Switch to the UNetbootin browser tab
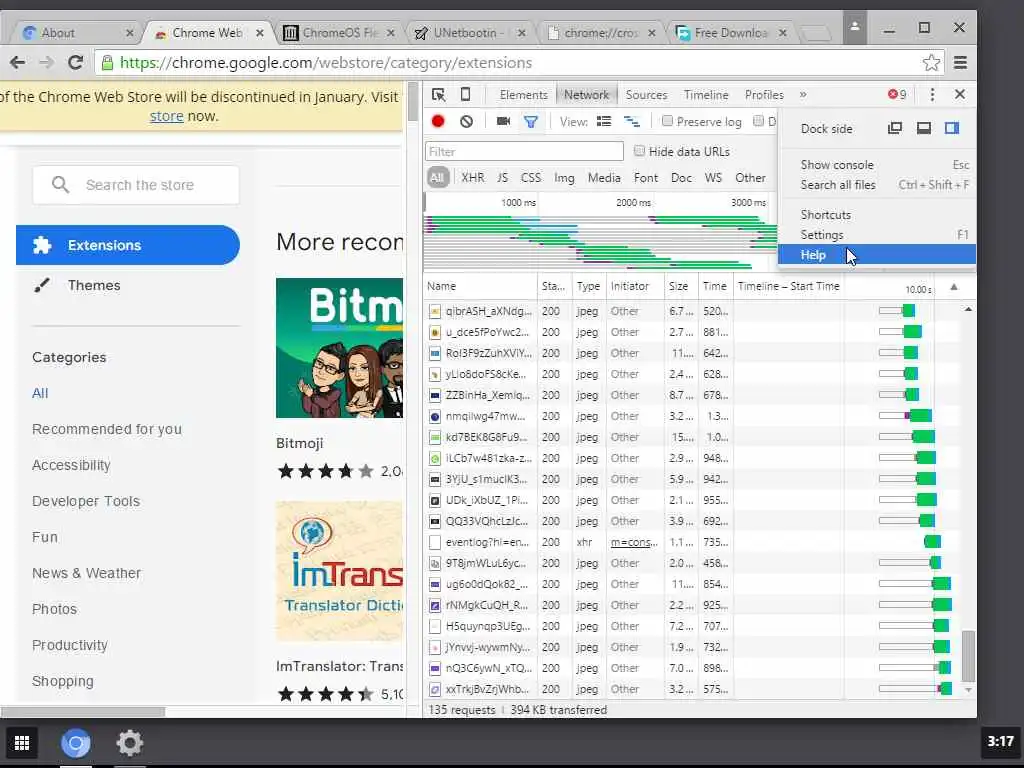Image resolution: width=1024 pixels, height=768 pixels. coord(470,33)
